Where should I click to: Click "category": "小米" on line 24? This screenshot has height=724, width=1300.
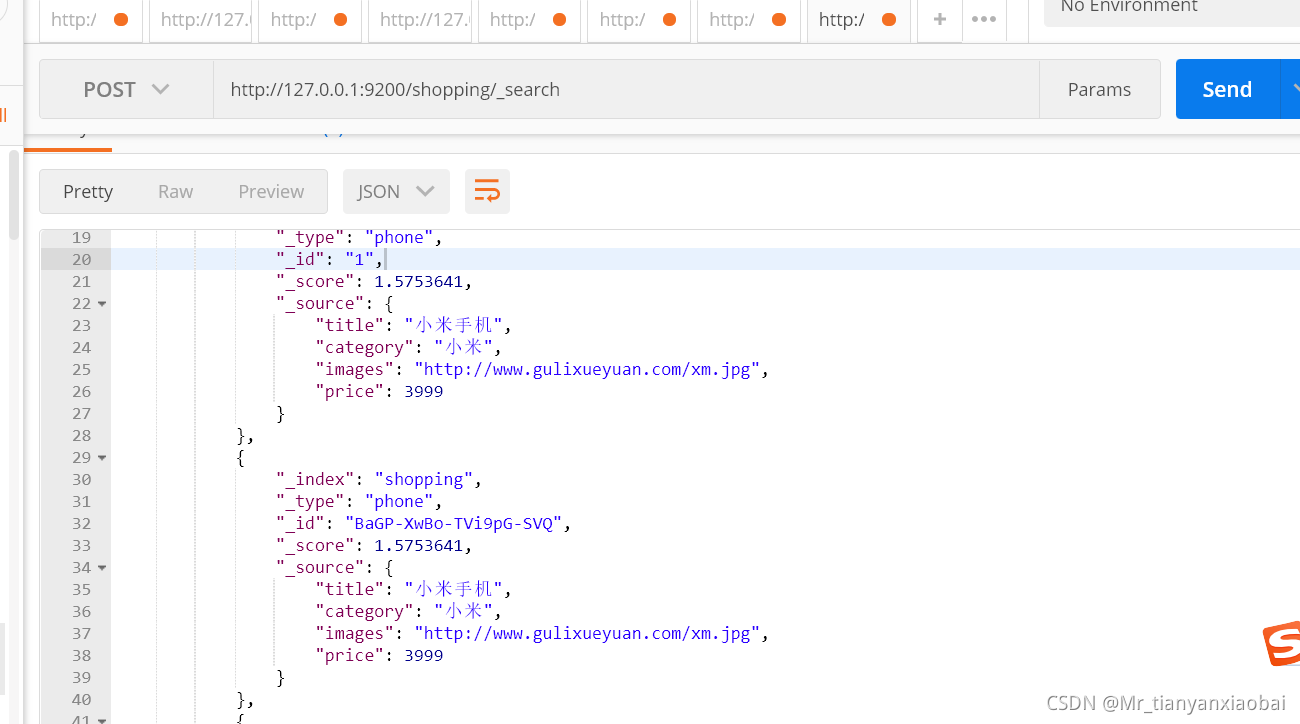pyautogui.click(x=408, y=347)
